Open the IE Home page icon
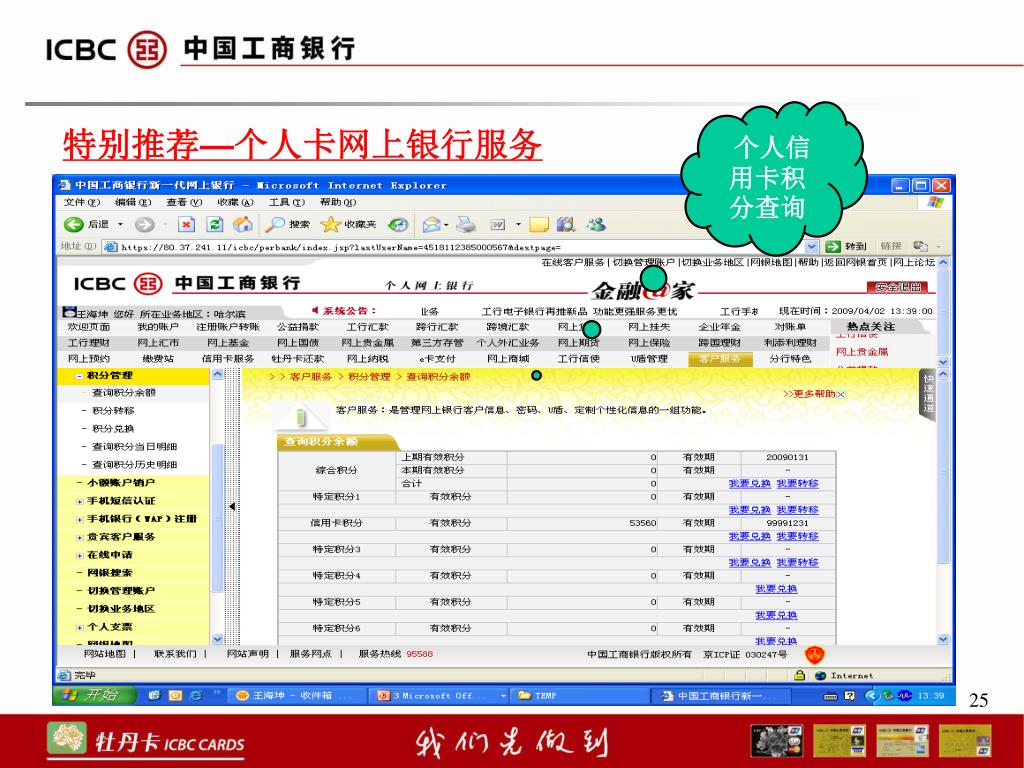This screenshot has width=1024, height=768. point(243,225)
